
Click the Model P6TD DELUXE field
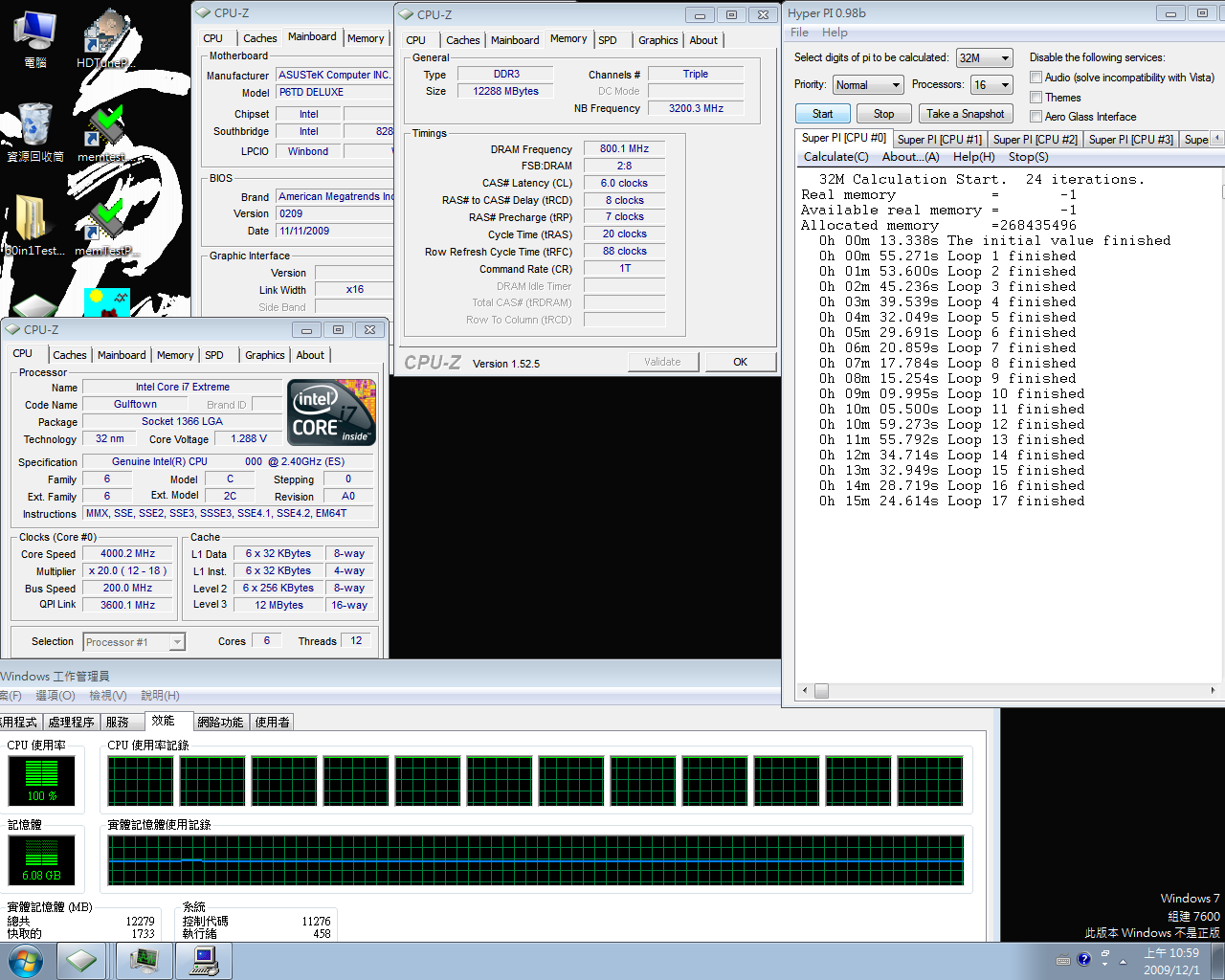pyautogui.click(x=335, y=93)
